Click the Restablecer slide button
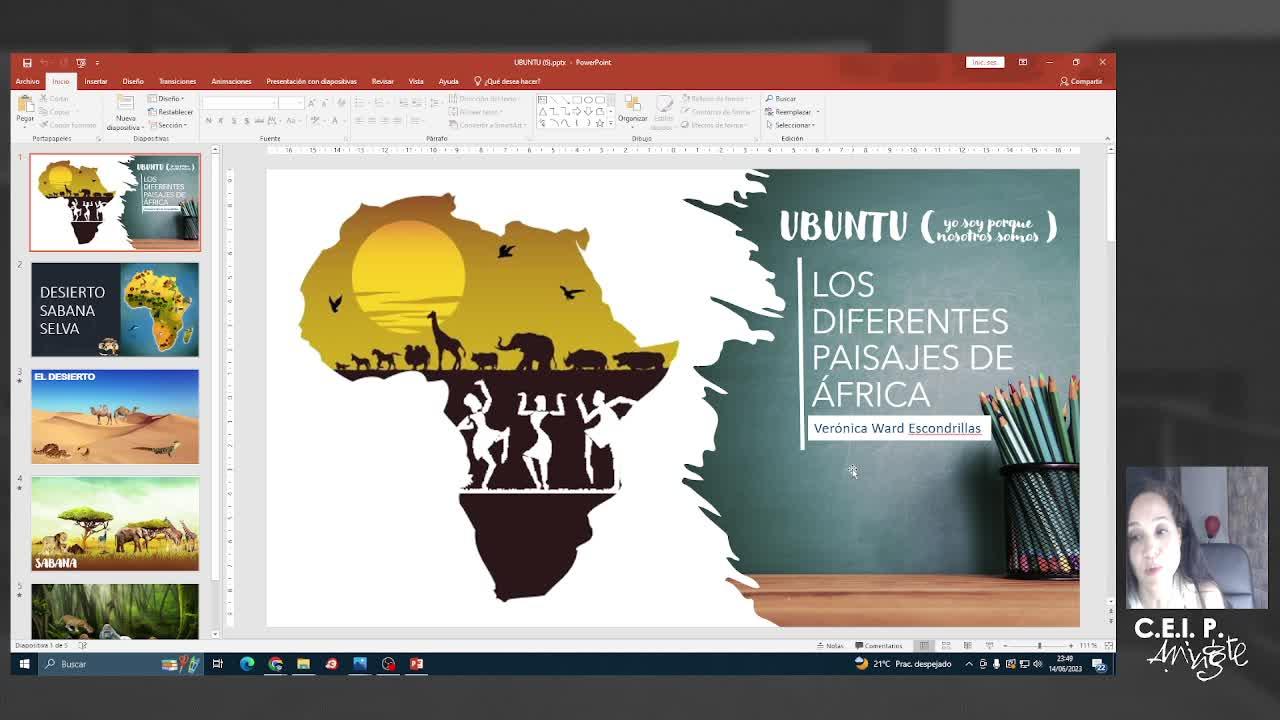1280x720 pixels. [x=171, y=112]
